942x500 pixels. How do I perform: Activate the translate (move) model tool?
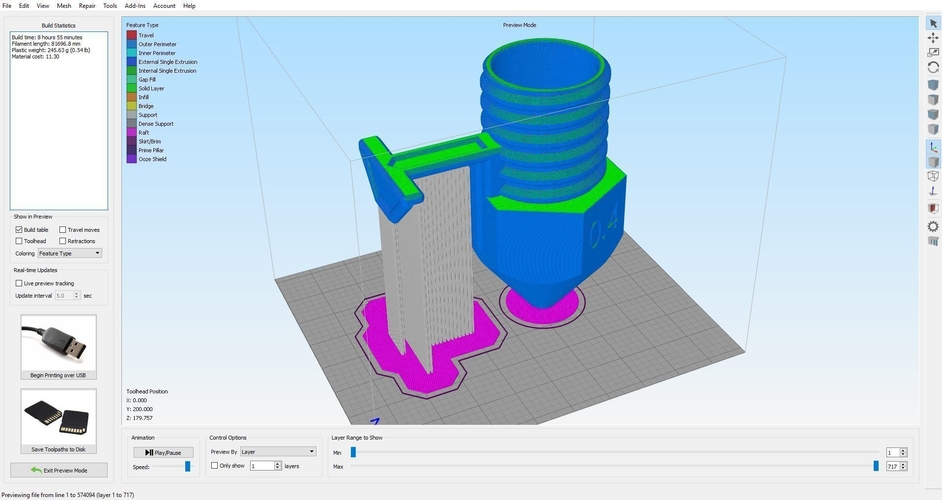pos(932,38)
